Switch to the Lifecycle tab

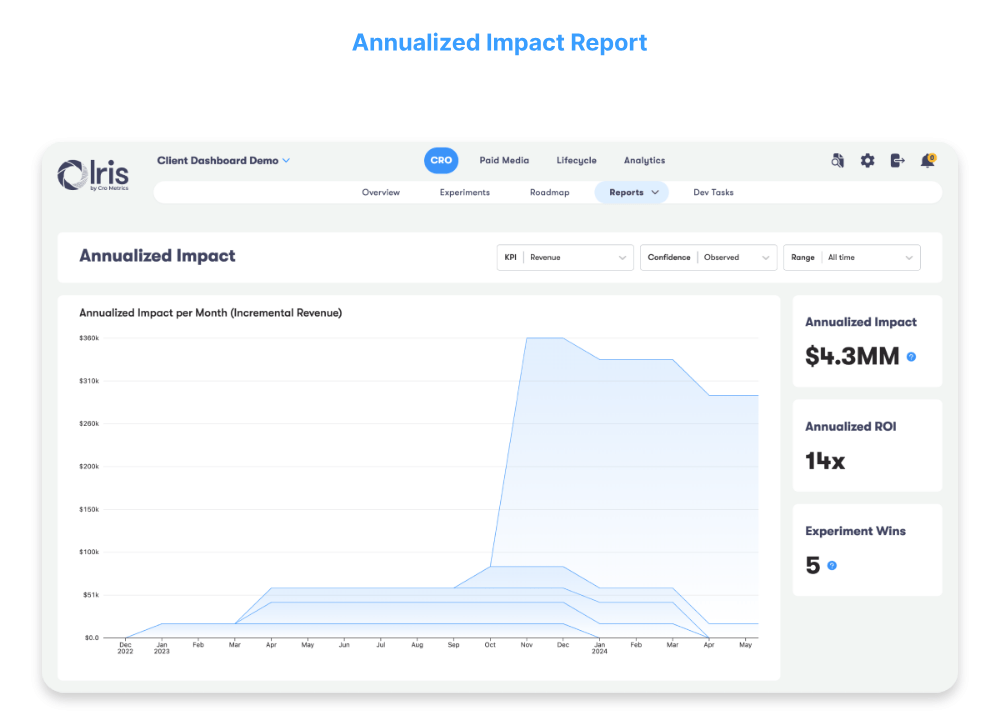pyautogui.click(x=576, y=160)
